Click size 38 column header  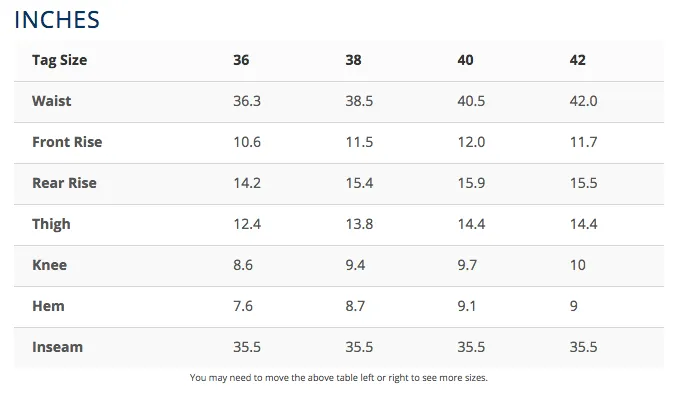(x=353, y=60)
